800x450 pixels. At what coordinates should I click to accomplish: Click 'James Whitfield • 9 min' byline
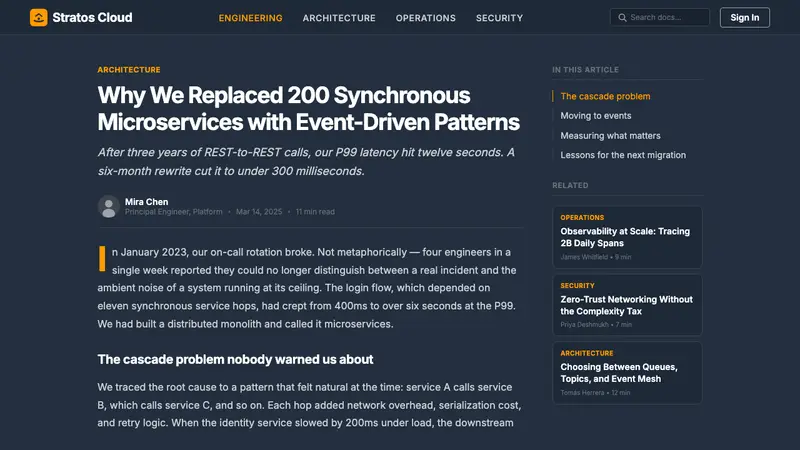point(595,257)
